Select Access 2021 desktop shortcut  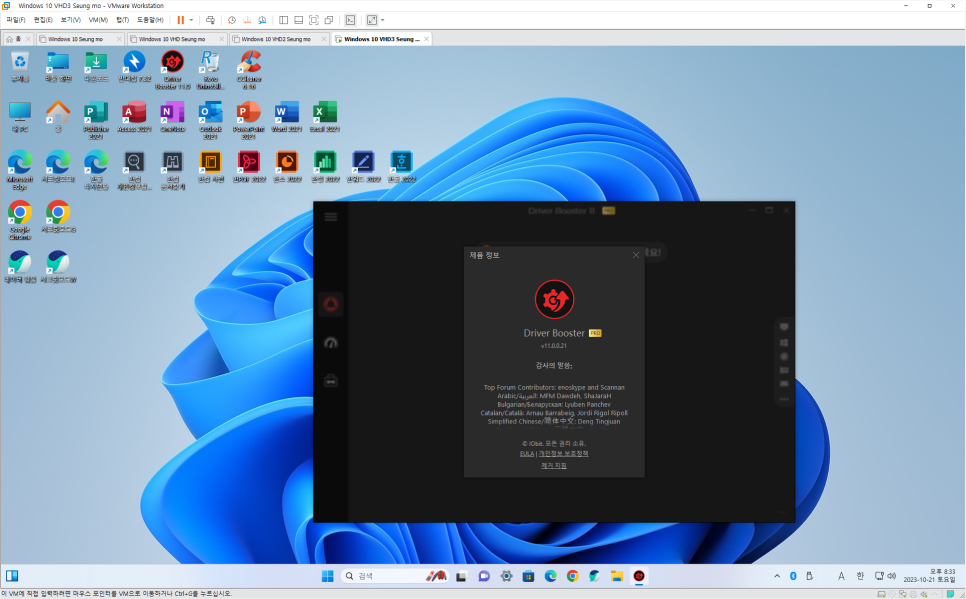134,117
